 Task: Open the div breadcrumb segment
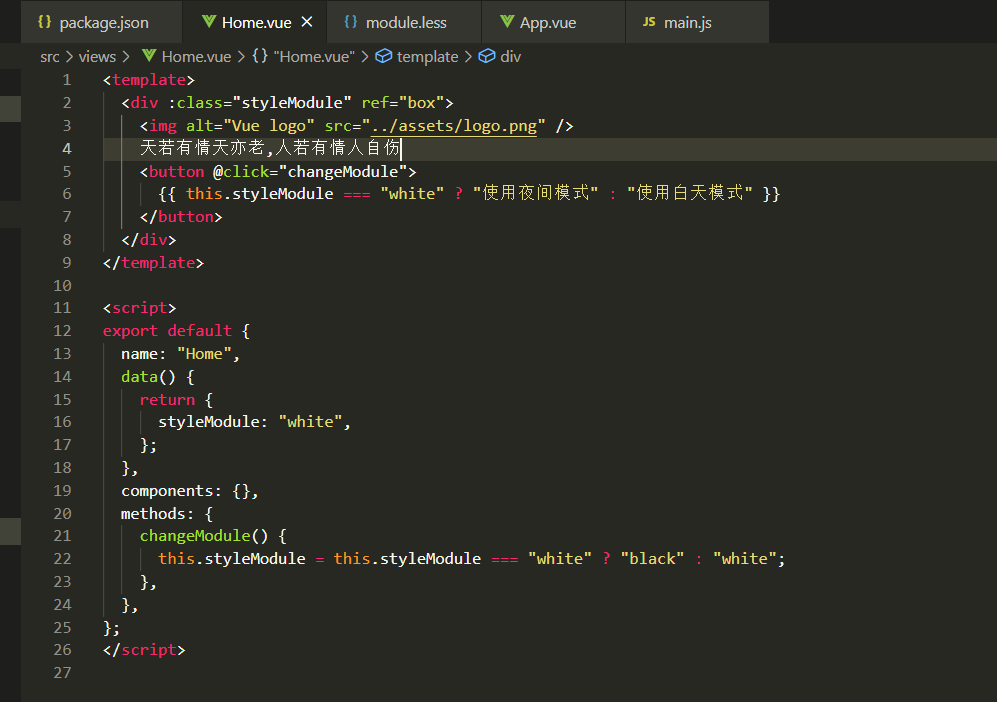(511, 57)
